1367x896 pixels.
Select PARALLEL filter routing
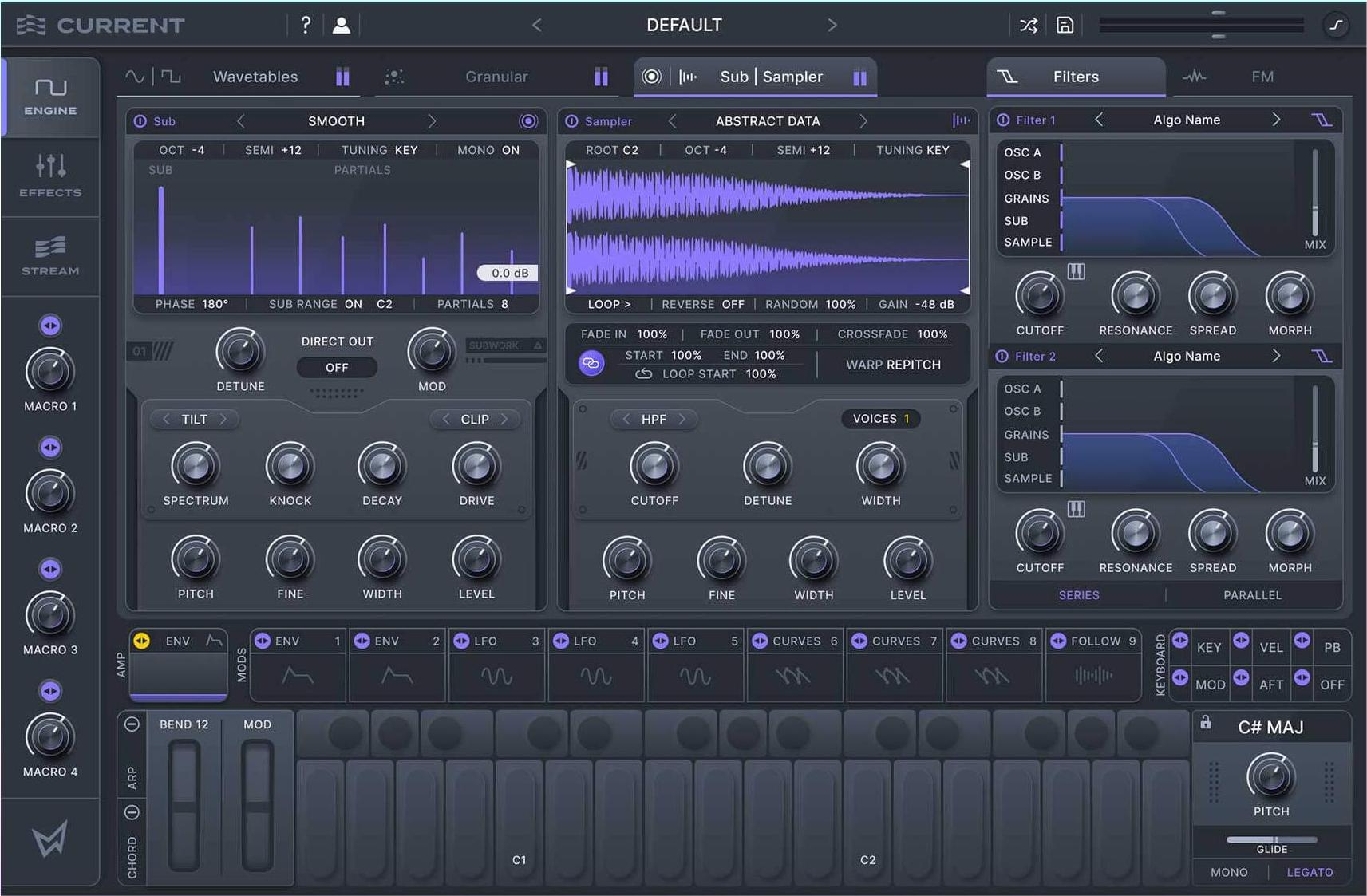(x=1252, y=594)
